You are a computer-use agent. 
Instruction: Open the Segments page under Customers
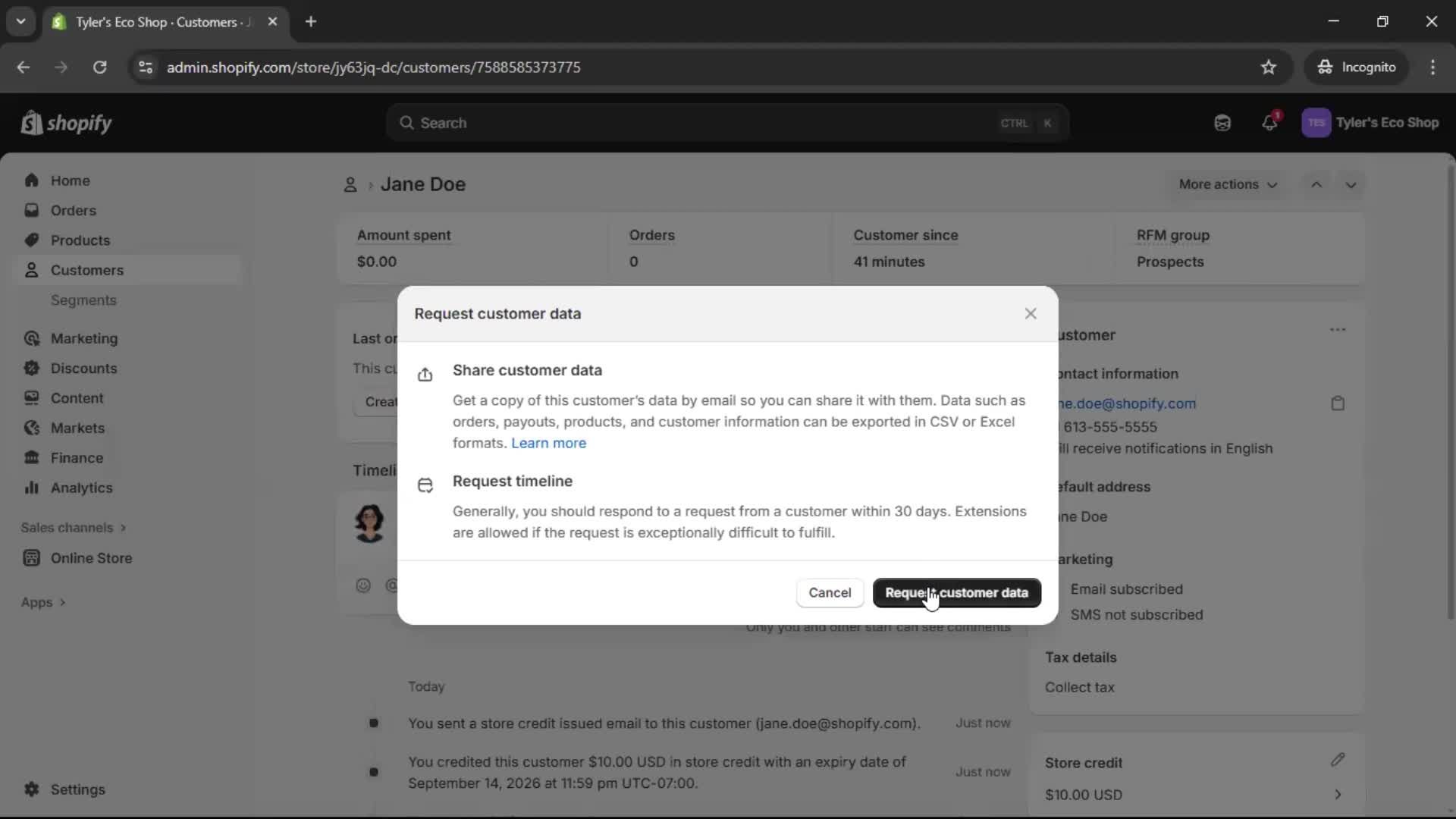(x=84, y=300)
